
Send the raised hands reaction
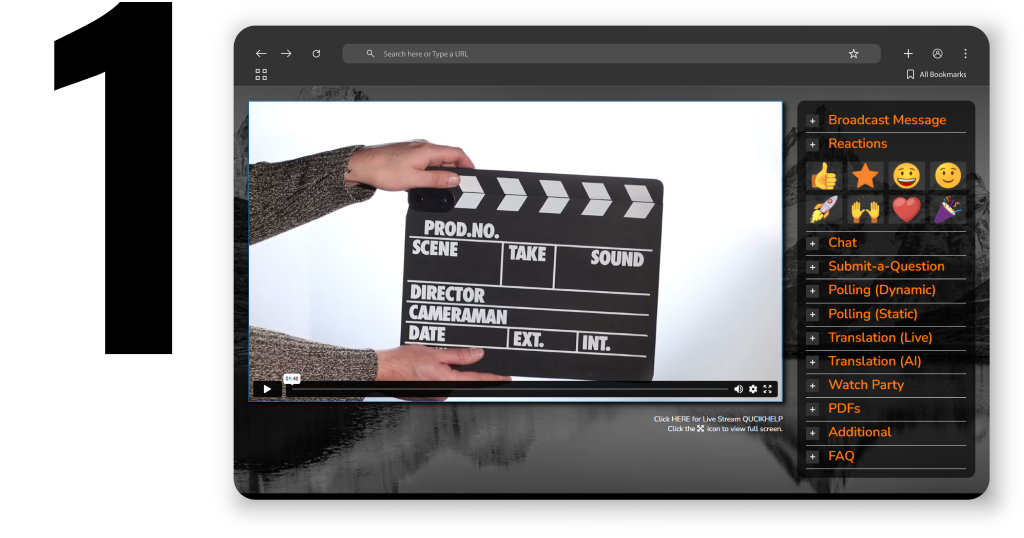[865, 210]
